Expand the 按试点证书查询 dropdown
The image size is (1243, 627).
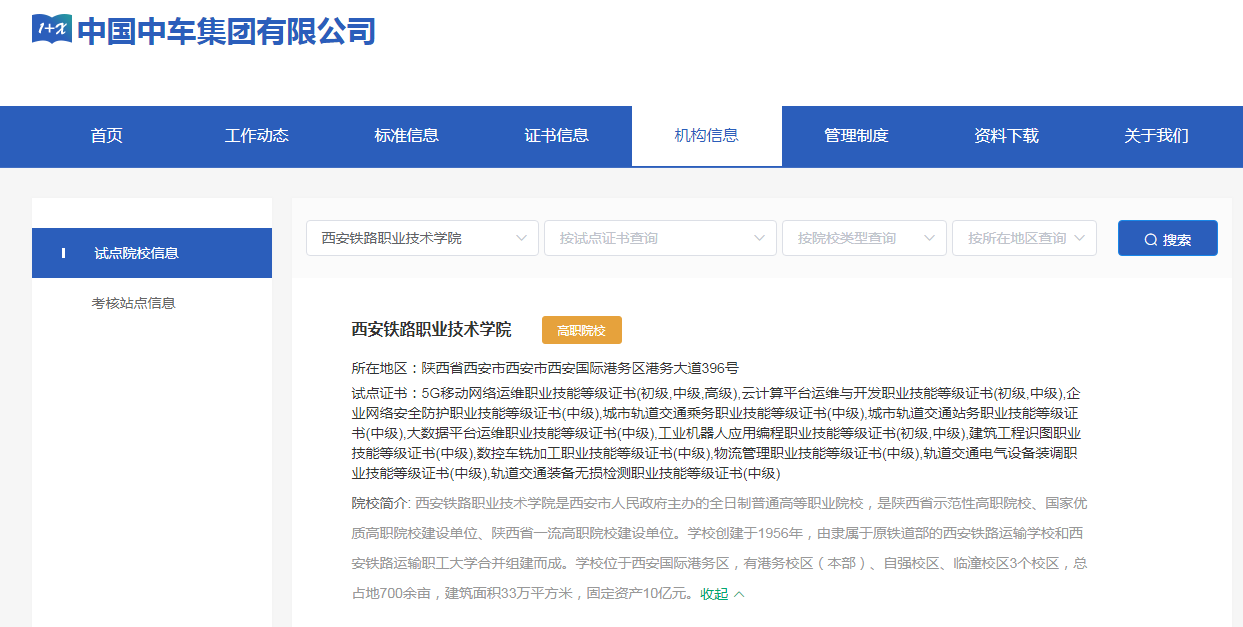[x=660, y=238]
